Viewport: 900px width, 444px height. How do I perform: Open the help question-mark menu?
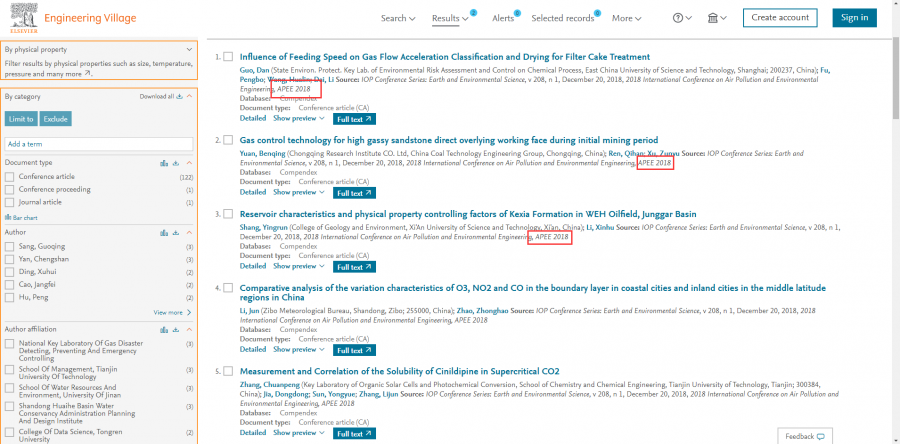click(x=682, y=18)
